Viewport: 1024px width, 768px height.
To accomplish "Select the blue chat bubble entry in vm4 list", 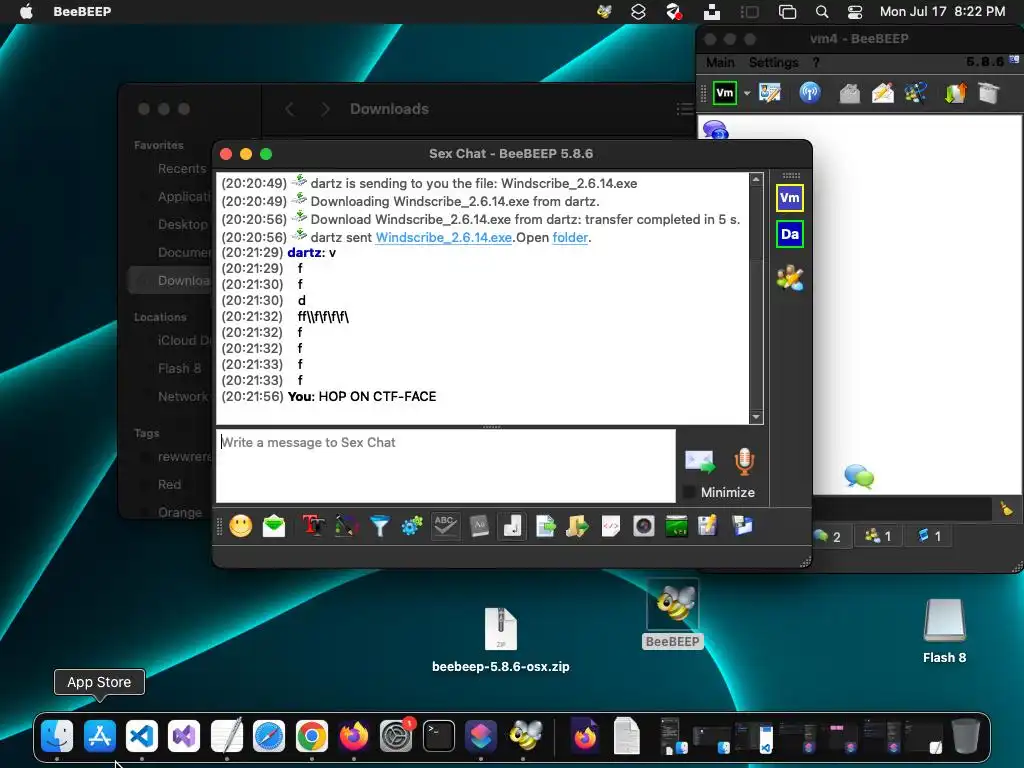I will 716,129.
